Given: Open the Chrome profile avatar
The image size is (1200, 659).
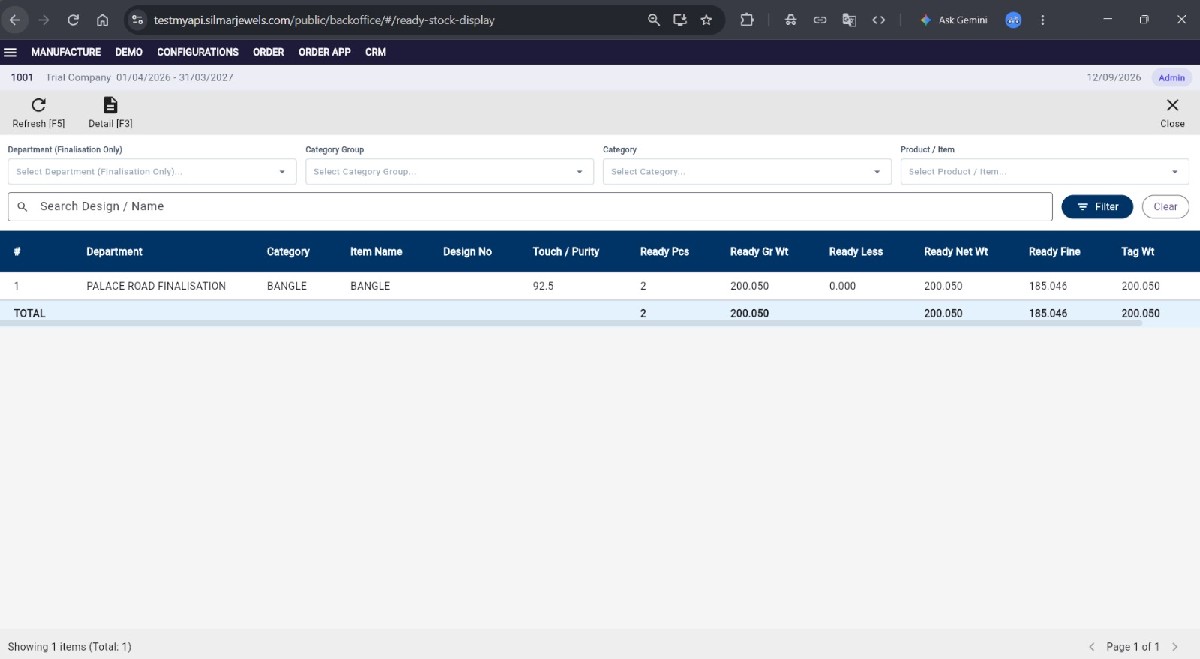Looking at the screenshot, I should [x=1013, y=20].
